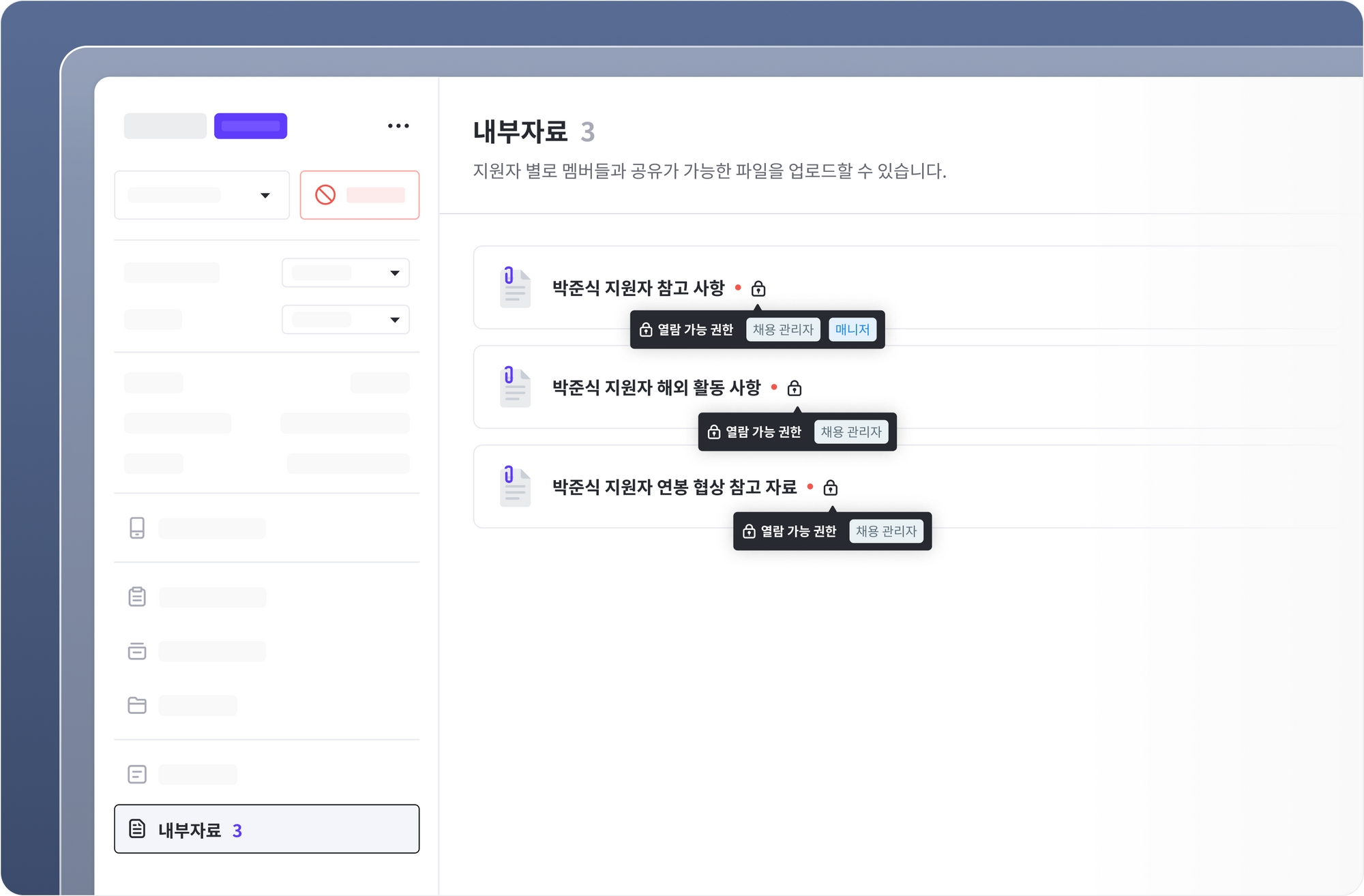Screen dimensions: 1364x896
Task: Click the mobile phone sidebar icon
Action: [137, 528]
